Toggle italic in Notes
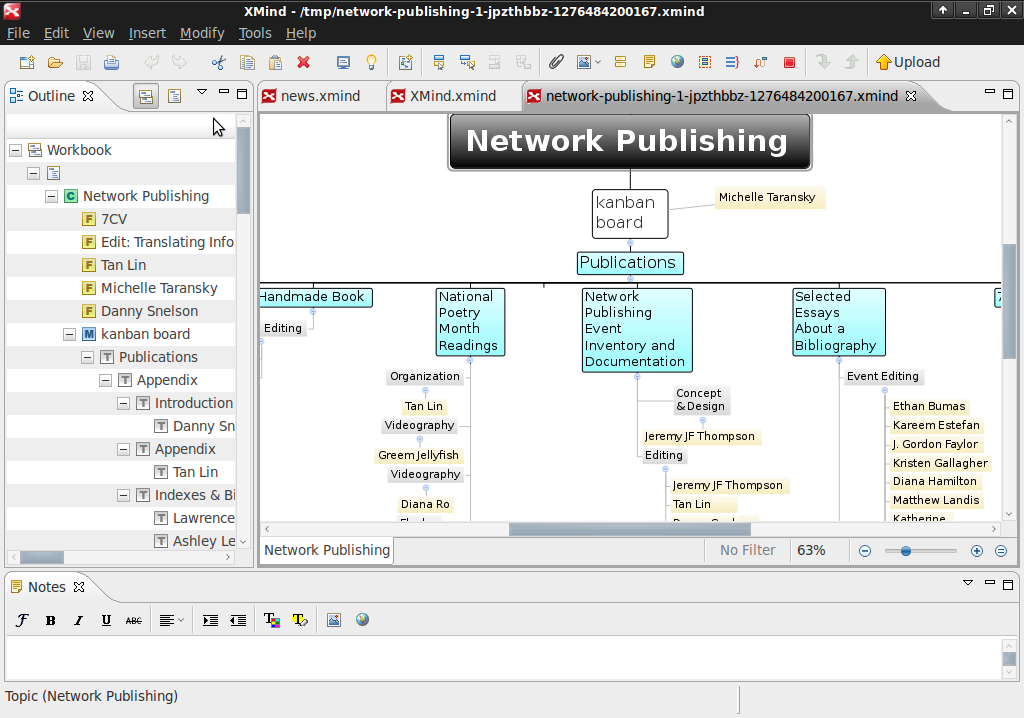Image resolution: width=1024 pixels, height=718 pixels. click(x=78, y=620)
